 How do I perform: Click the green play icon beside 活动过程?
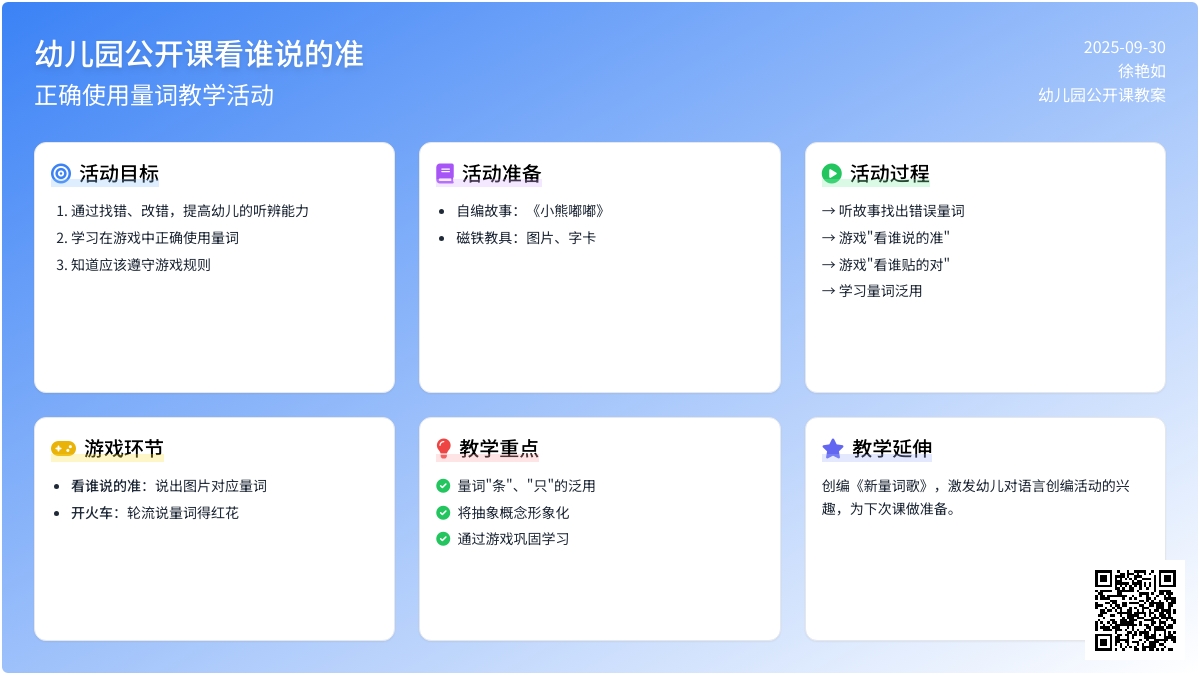coord(831,174)
